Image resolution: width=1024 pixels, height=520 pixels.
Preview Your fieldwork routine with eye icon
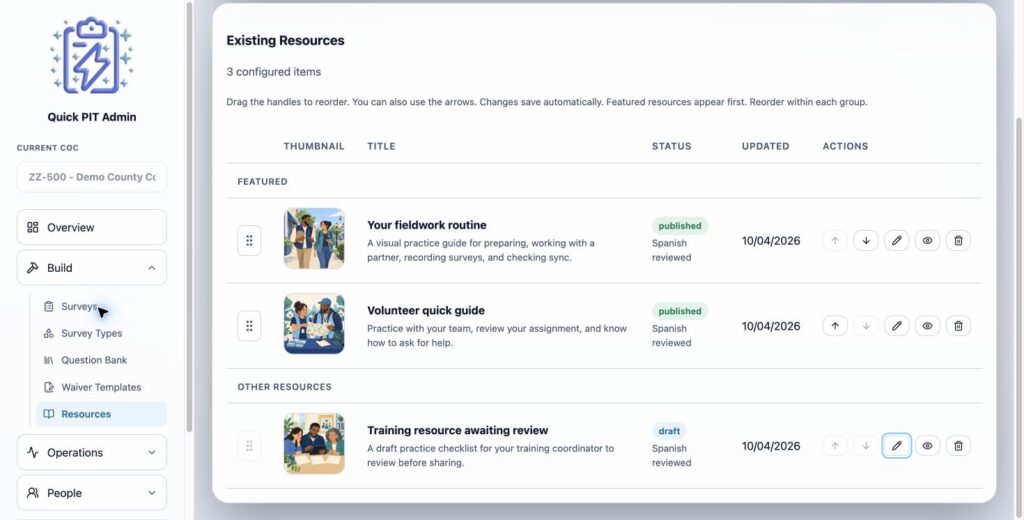pyautogui.click(x=927, y=240)
